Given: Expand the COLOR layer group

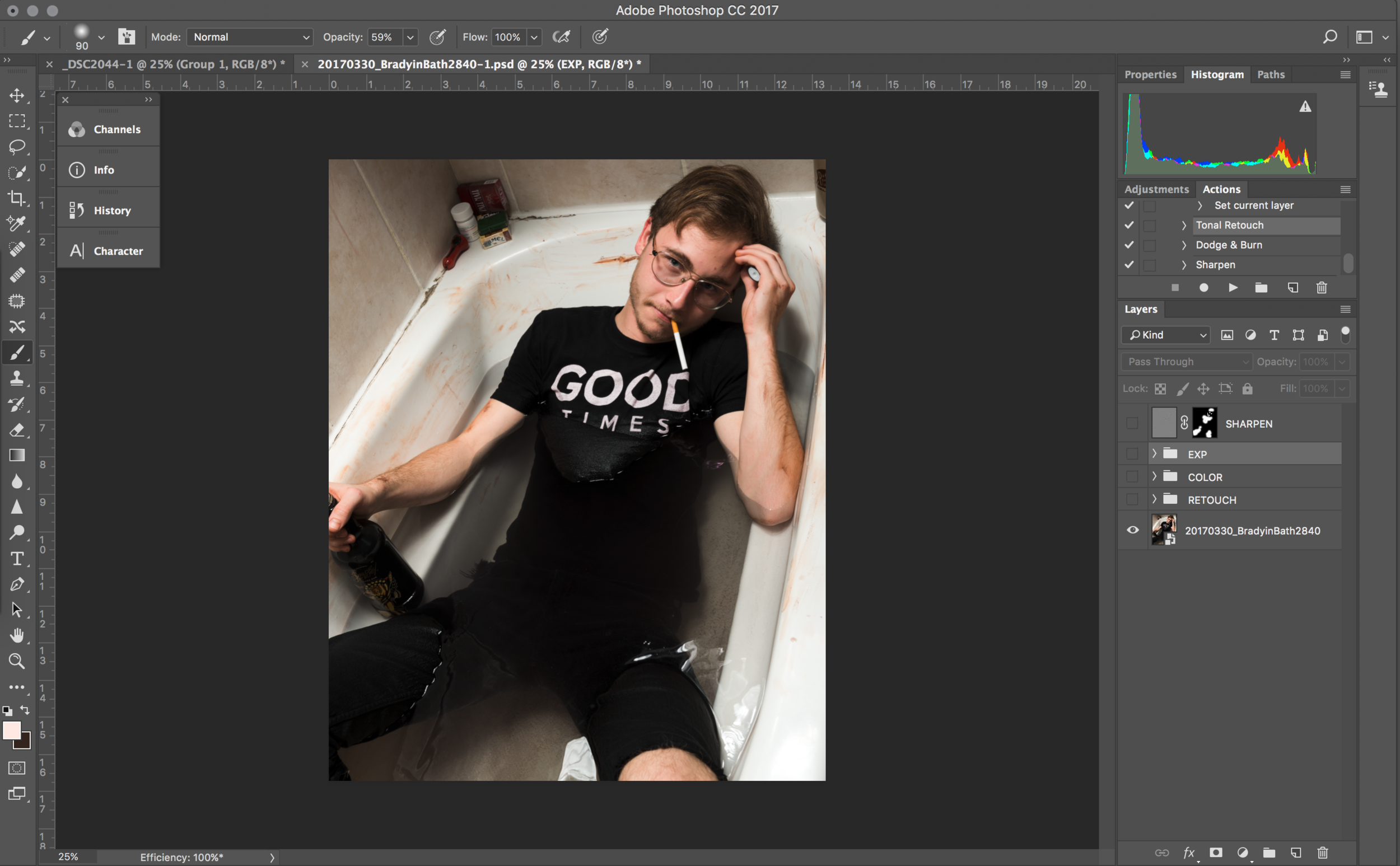Looking at the screenshot, I should point(1154,476).
